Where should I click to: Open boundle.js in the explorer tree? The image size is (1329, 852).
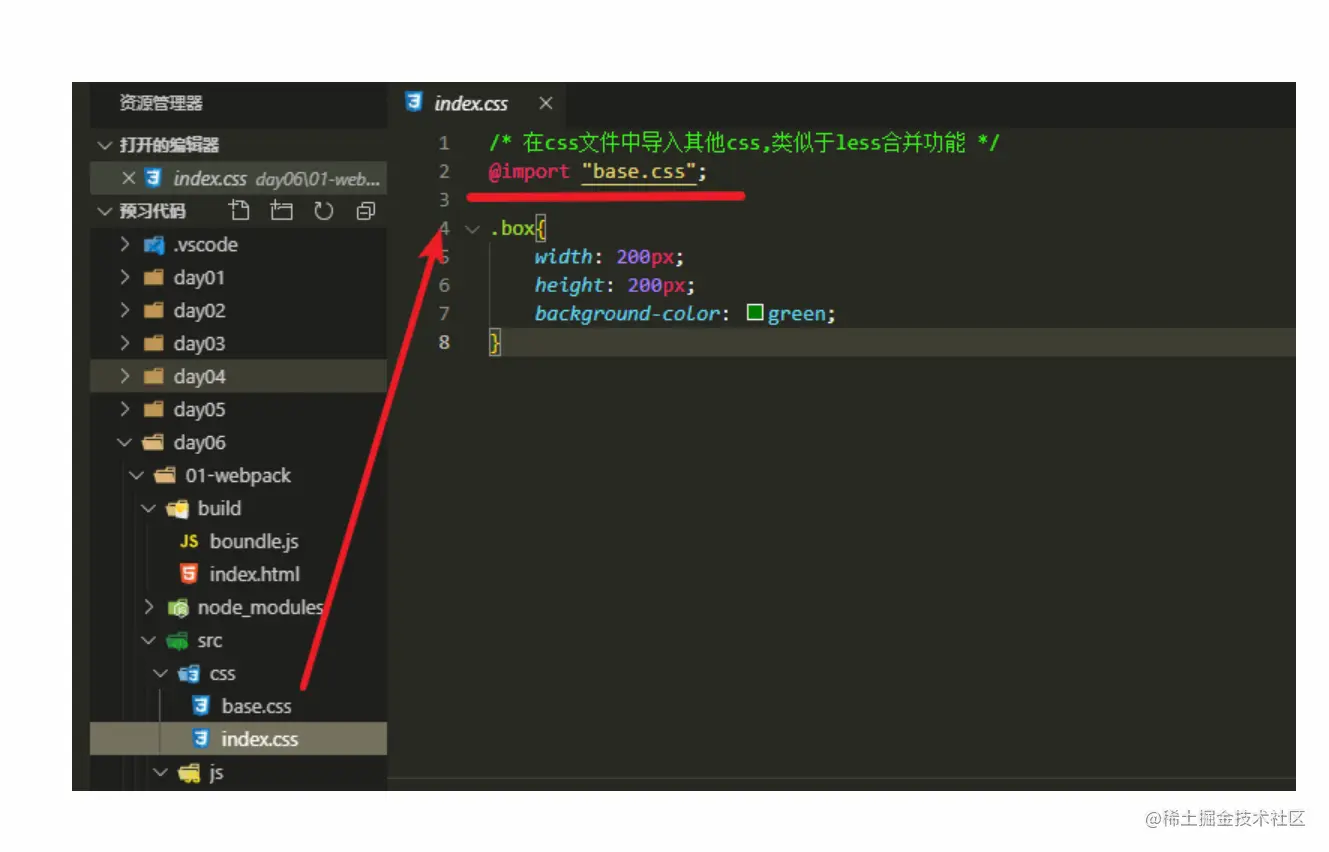[254, 542]
